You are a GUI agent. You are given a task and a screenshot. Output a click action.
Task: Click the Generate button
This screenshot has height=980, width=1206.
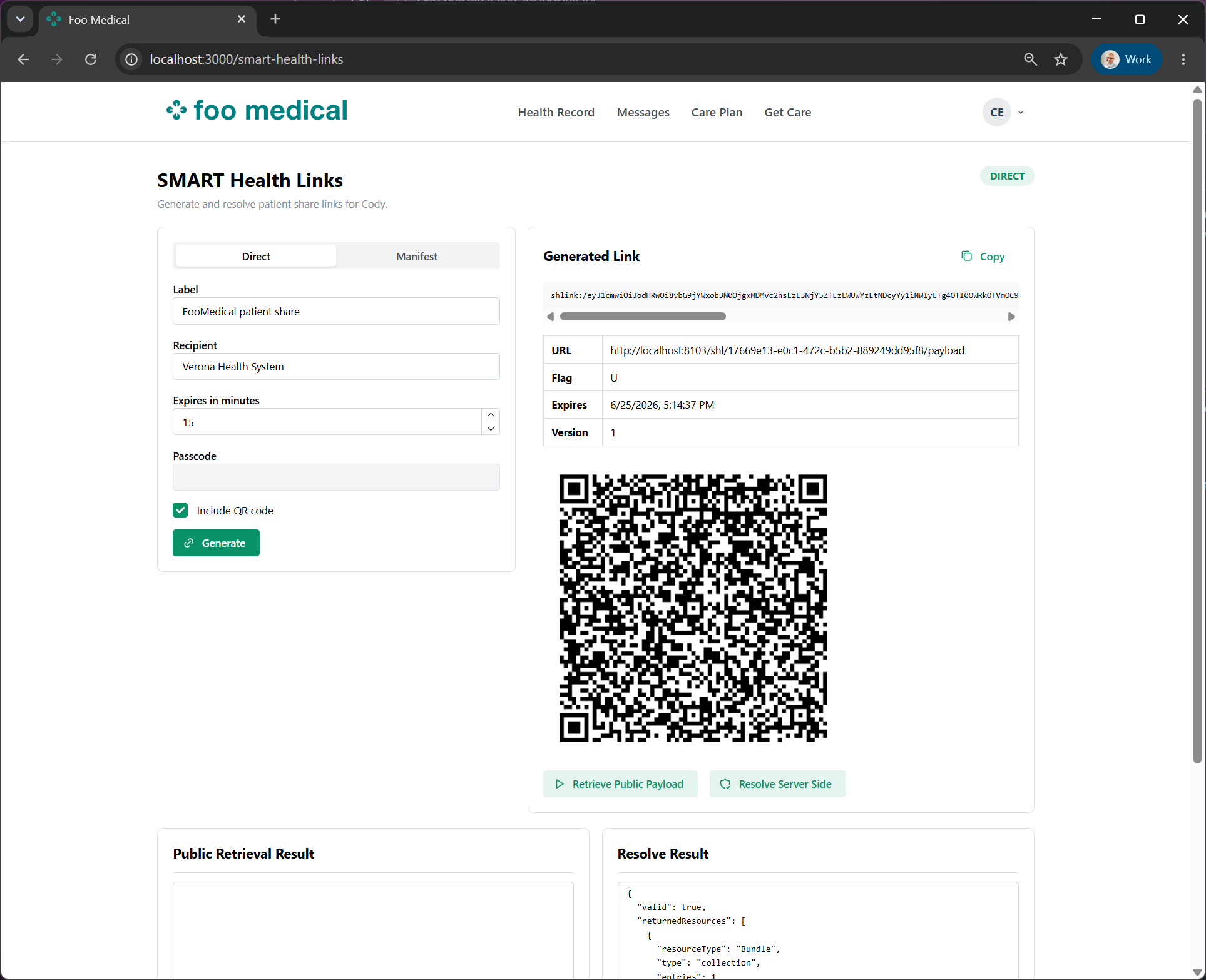[x=216, y=543]
